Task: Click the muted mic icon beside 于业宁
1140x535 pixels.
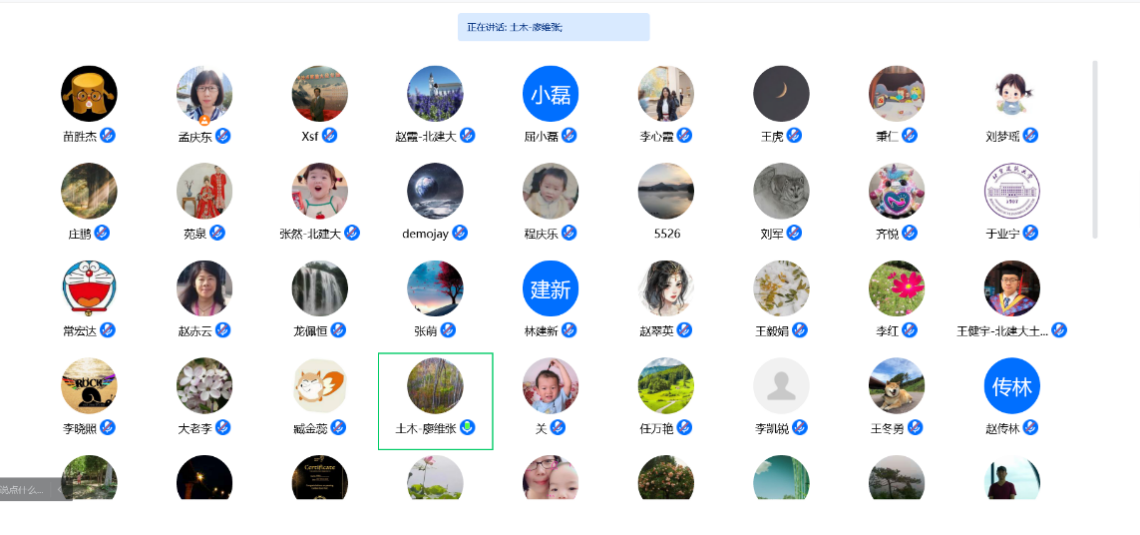Action: 1030,233
